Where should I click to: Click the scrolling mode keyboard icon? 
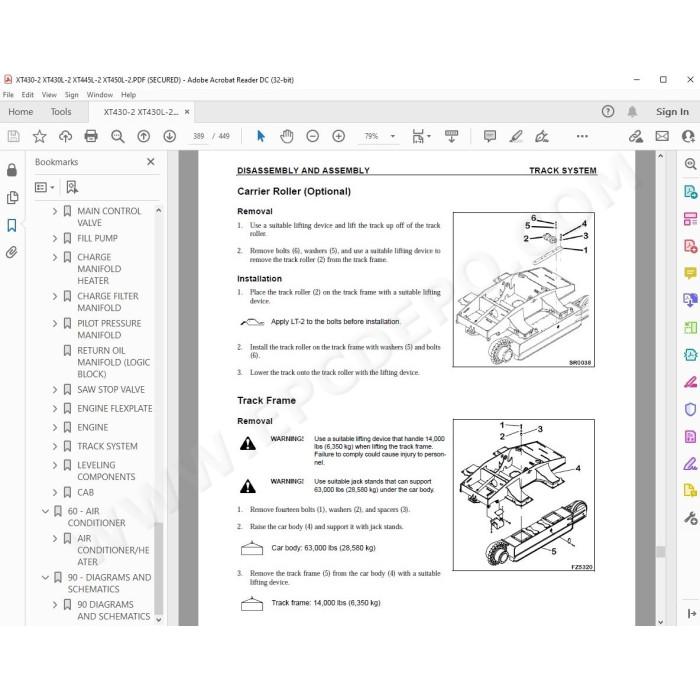(451, 136)
